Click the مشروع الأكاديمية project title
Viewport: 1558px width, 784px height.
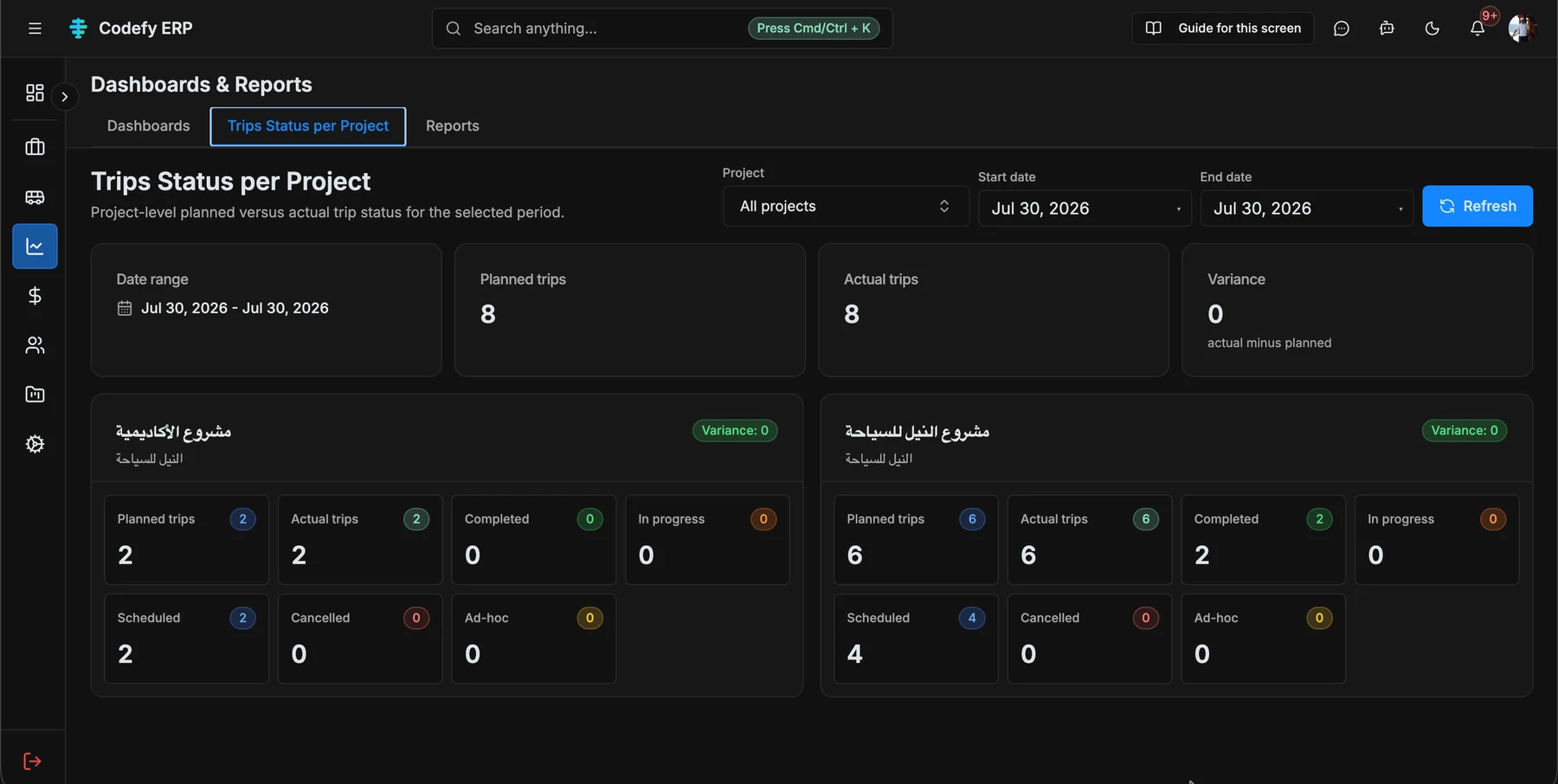tap(174, 431)
